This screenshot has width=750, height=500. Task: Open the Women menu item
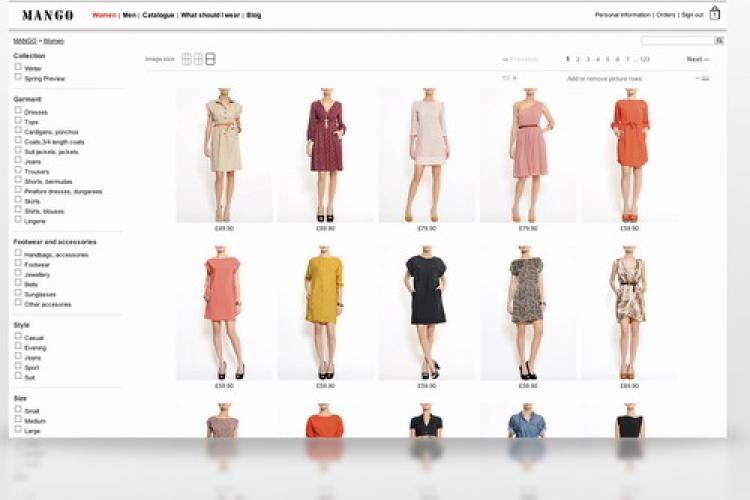pyautogui.click(x=104, y=15)
